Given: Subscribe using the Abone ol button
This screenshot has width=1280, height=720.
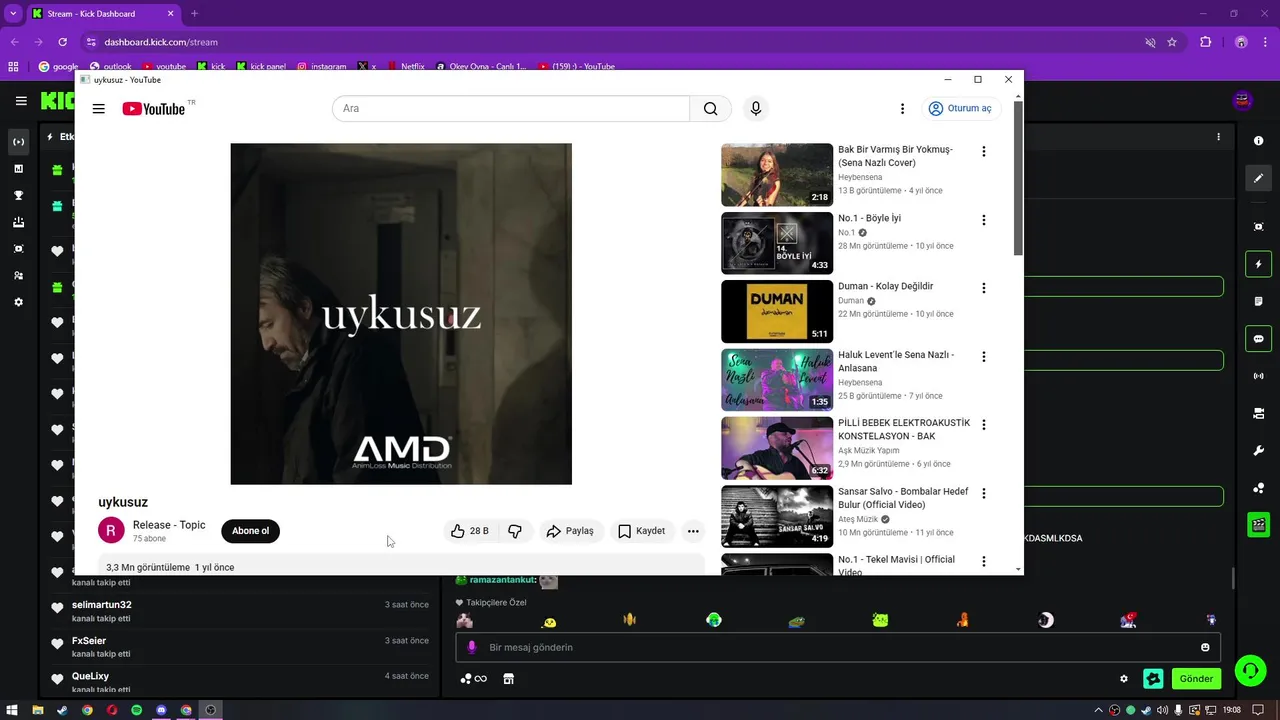Looking at the screenshot, I should tap(250, 531).
